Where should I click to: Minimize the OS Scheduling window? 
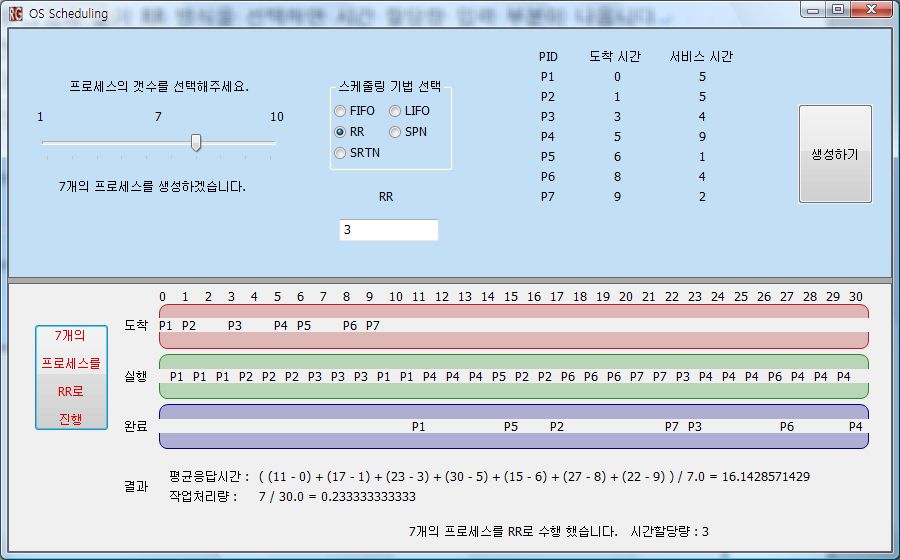[812, 9]
